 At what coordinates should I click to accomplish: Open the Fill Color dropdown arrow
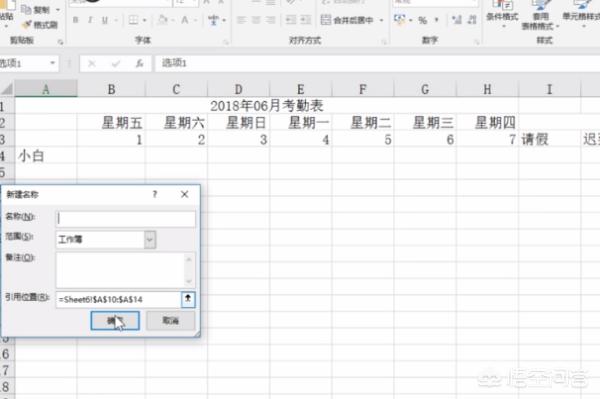coord(173,20)
